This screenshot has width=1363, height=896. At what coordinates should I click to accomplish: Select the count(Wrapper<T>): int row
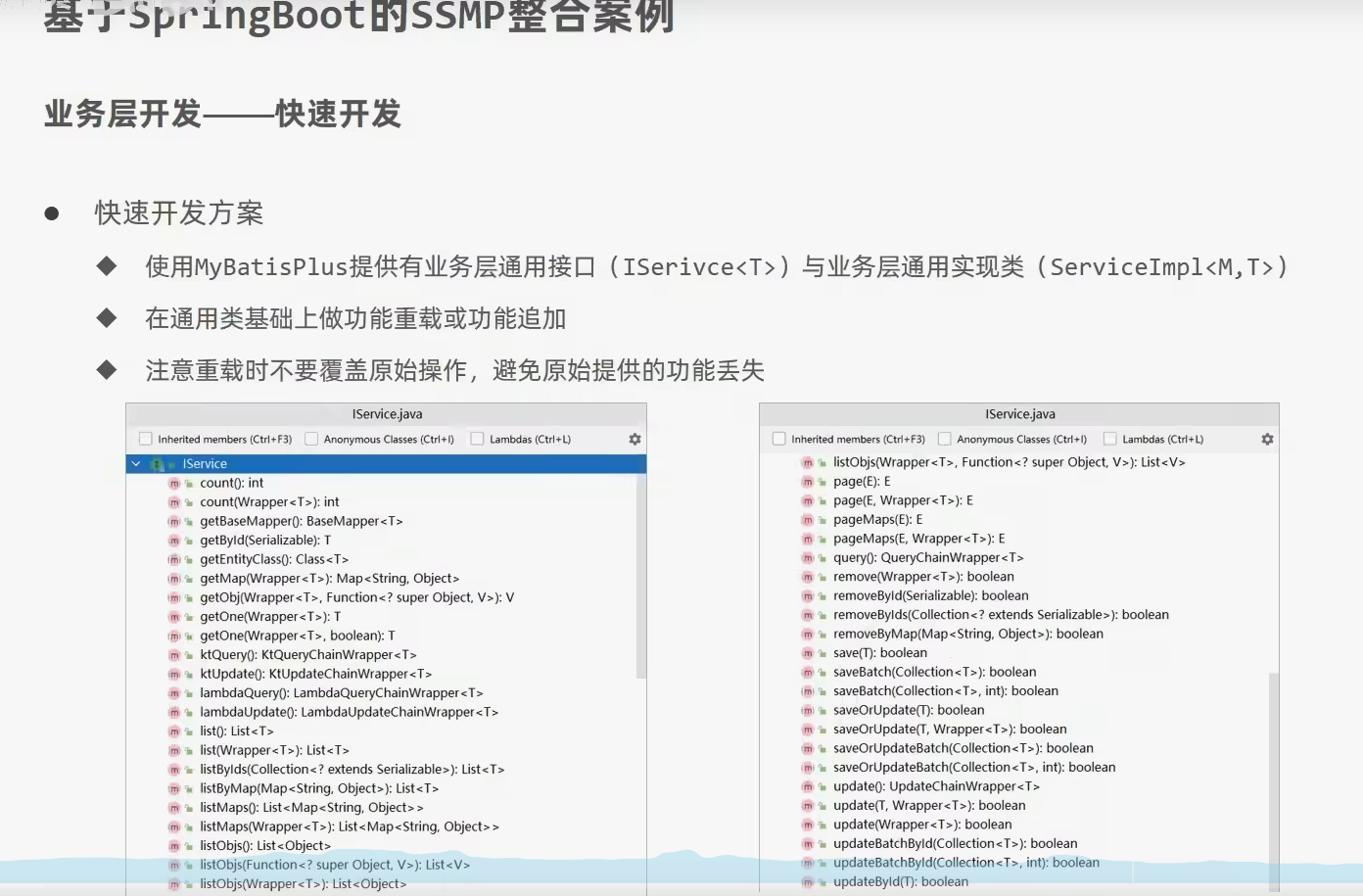coord(382,502)
